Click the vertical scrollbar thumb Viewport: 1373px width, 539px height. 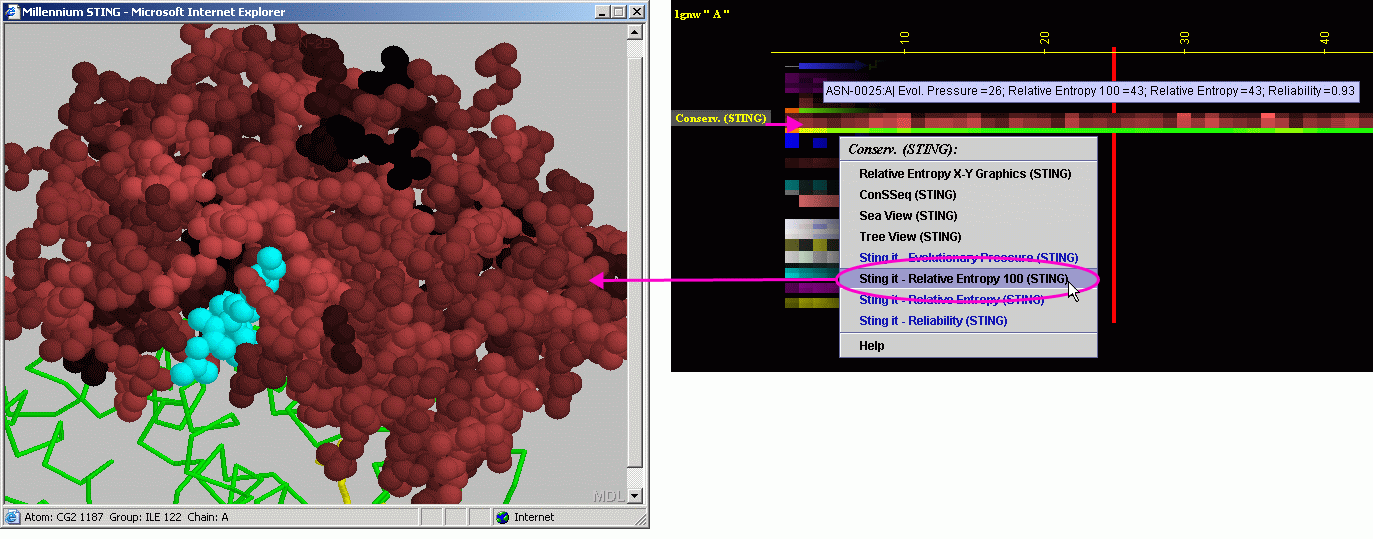point(634,263)
